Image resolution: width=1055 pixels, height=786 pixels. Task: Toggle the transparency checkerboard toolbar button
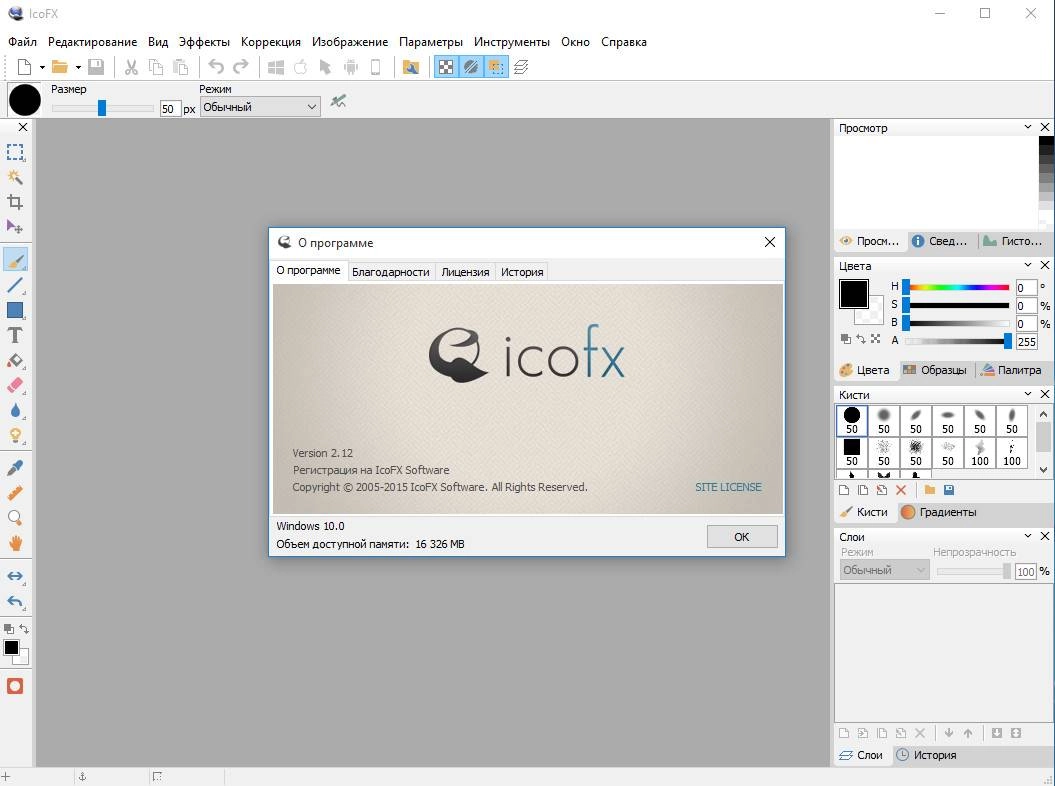tap(446, 67)
